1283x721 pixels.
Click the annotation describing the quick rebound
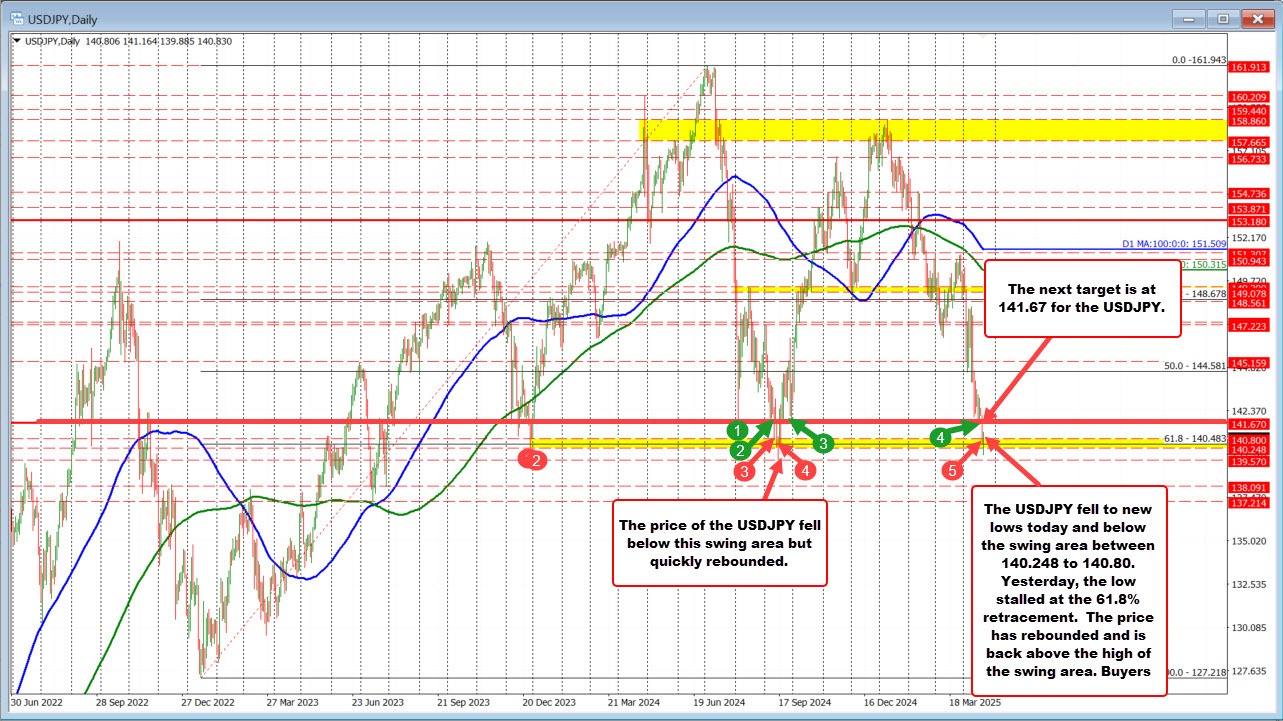coord(719,543)
